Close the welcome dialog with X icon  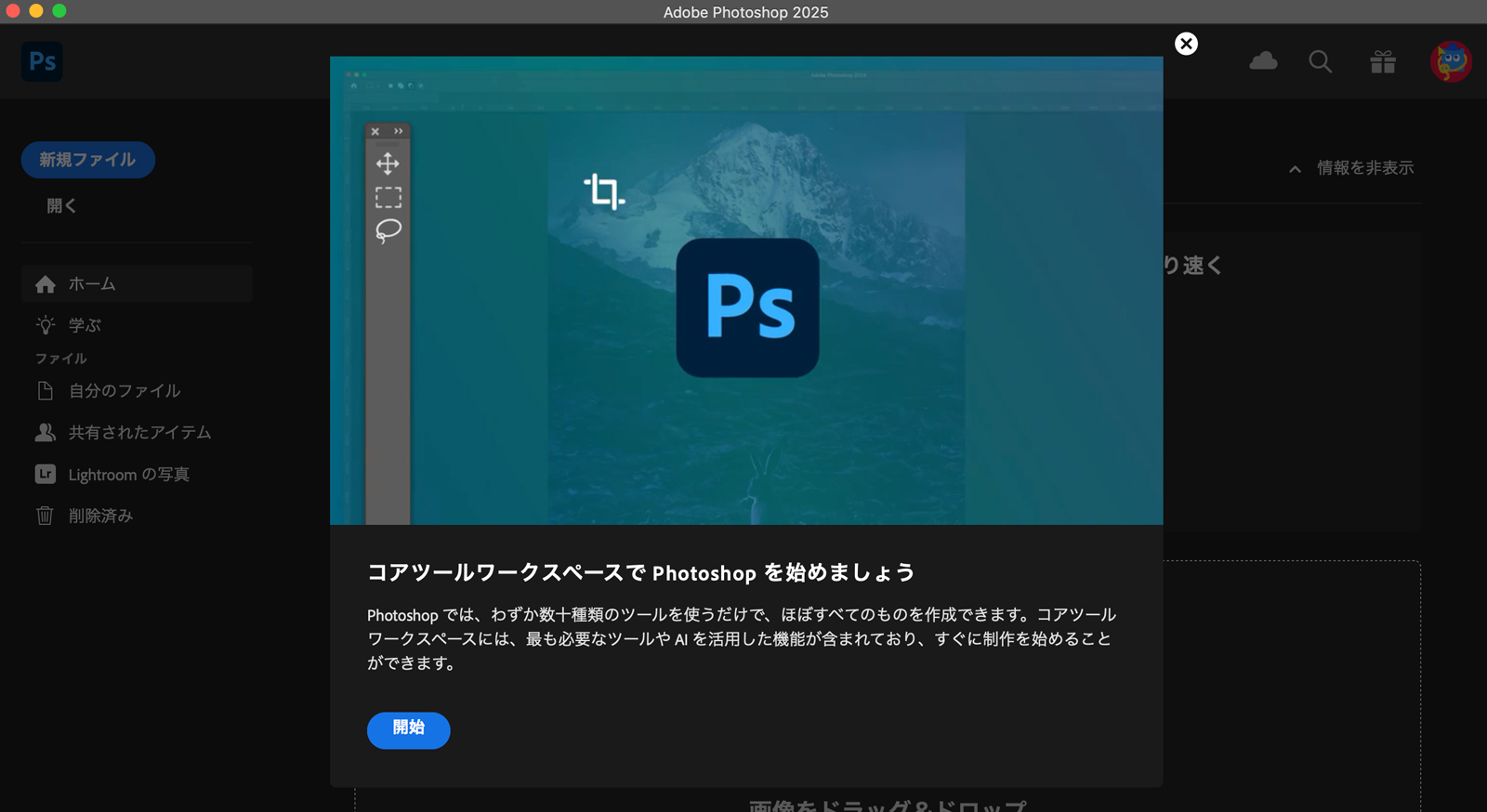(x=1186, y=44)
